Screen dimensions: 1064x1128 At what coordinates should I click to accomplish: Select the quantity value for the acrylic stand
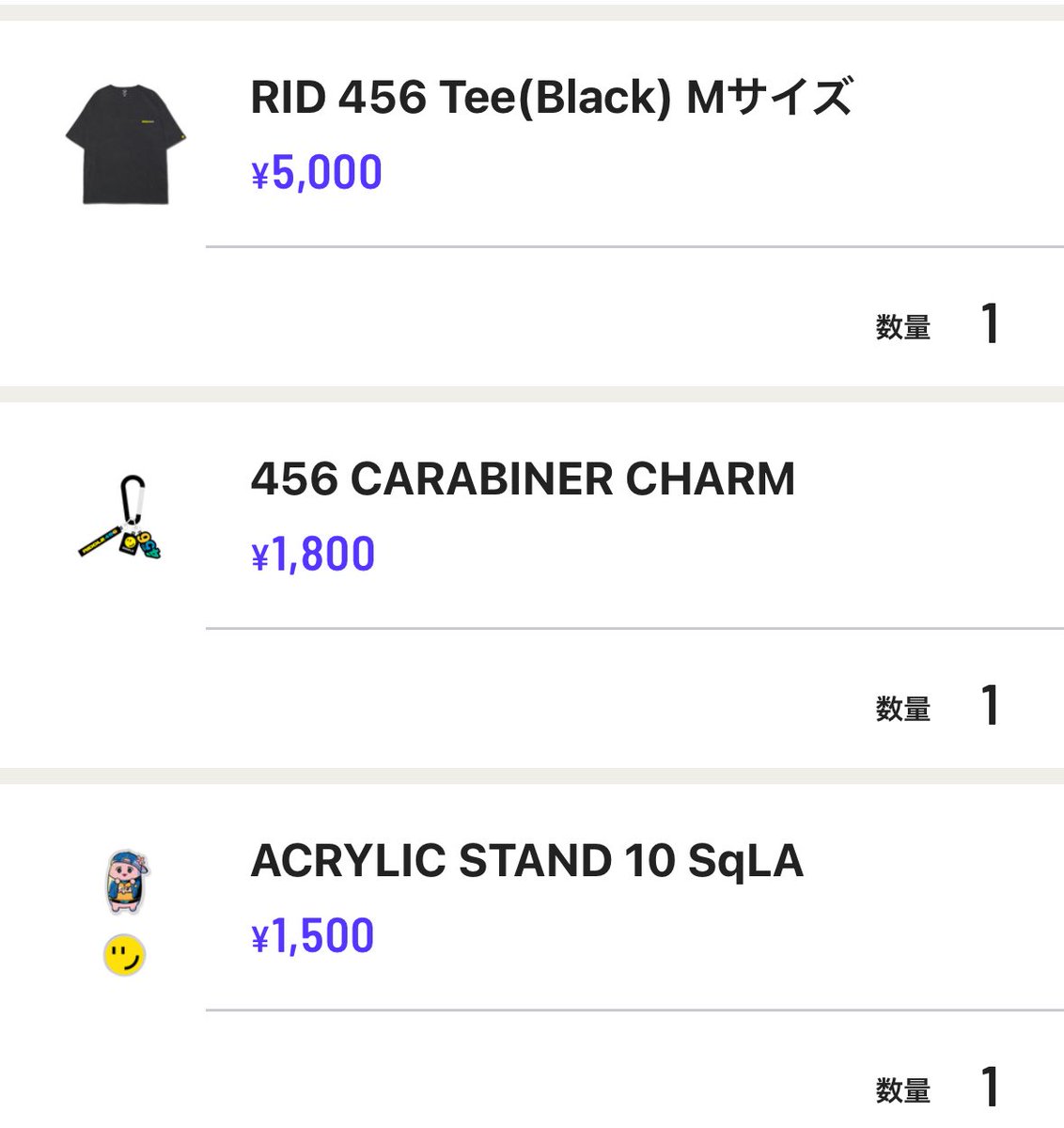990,1088
